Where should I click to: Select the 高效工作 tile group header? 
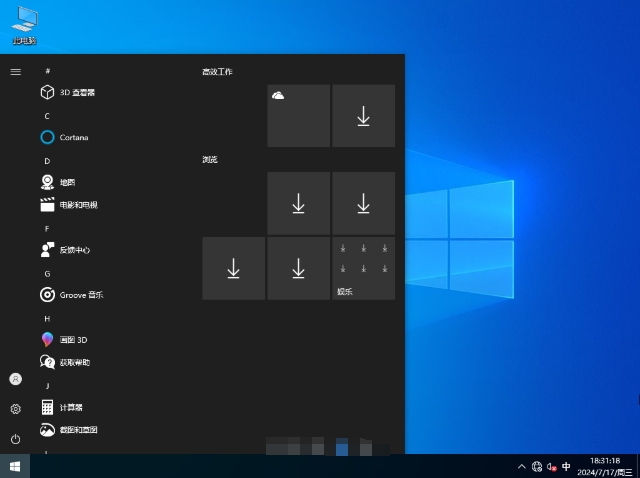point(217,72)
